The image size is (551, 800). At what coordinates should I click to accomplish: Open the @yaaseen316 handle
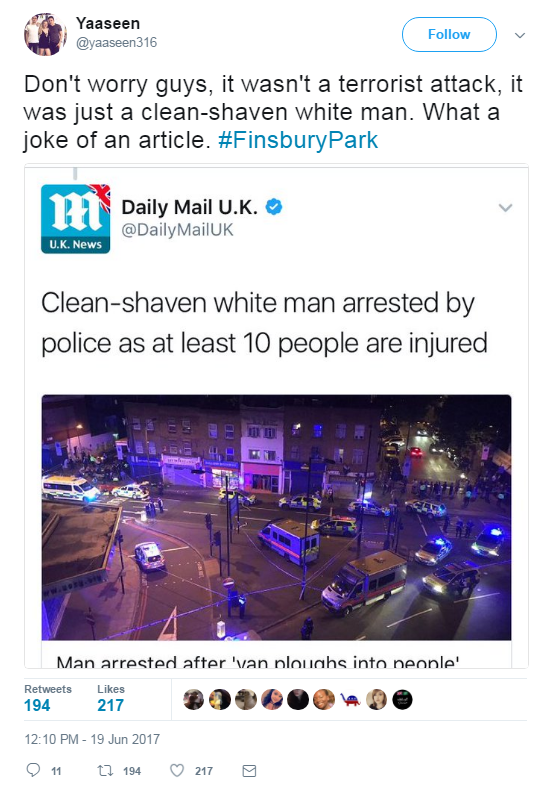pyautogui.click(x=116, y=42)
